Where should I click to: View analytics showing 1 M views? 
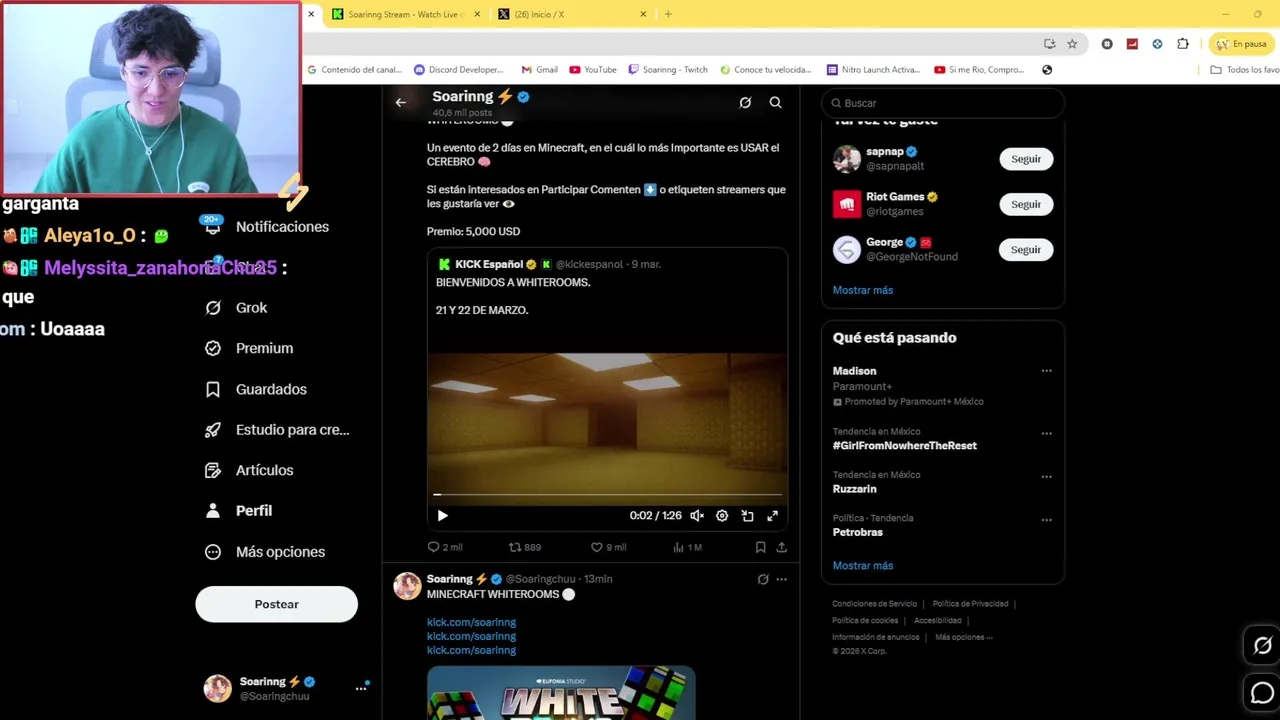tap(687, 547)
